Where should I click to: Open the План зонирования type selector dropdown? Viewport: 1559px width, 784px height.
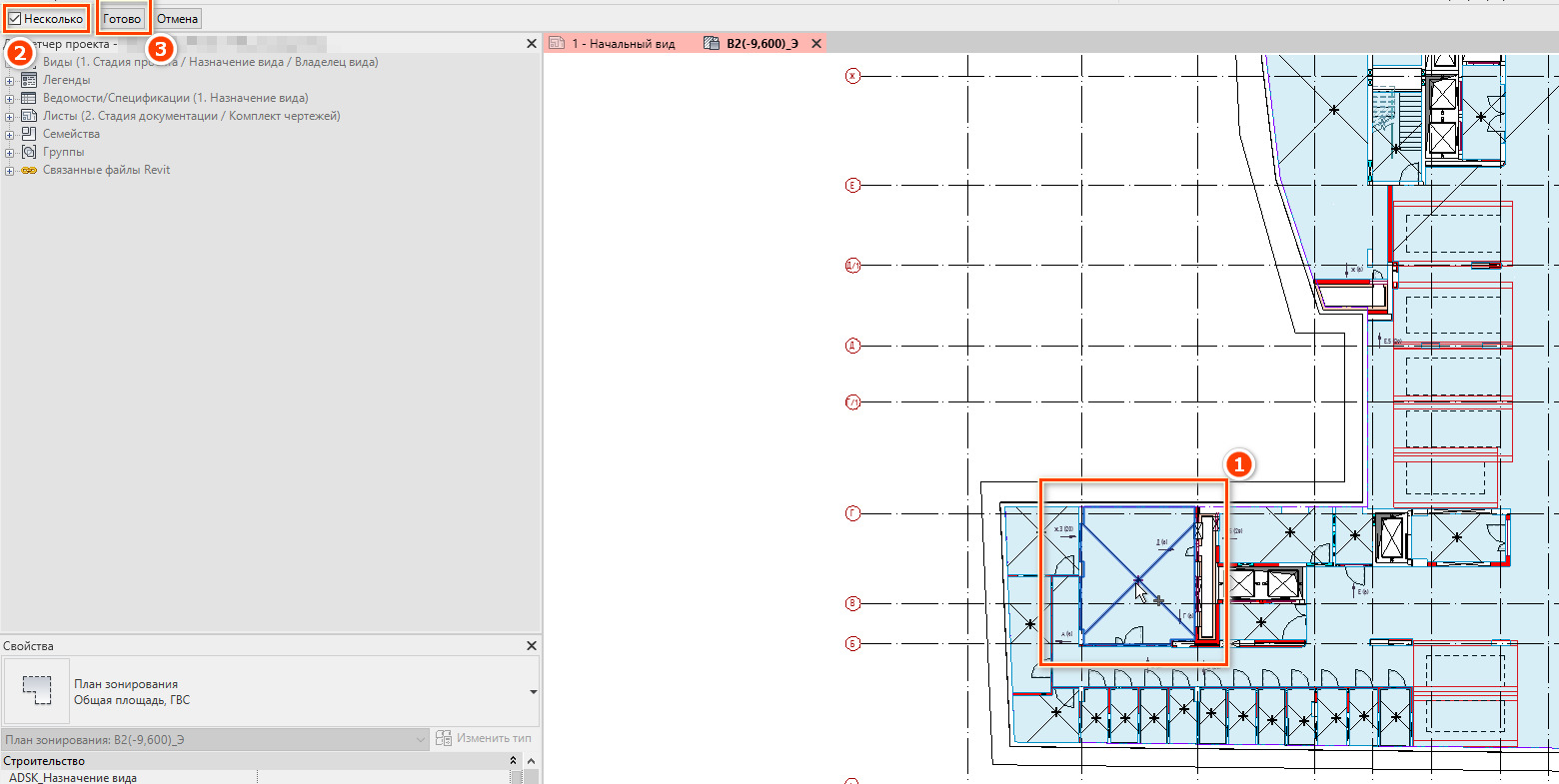[533, 692]
